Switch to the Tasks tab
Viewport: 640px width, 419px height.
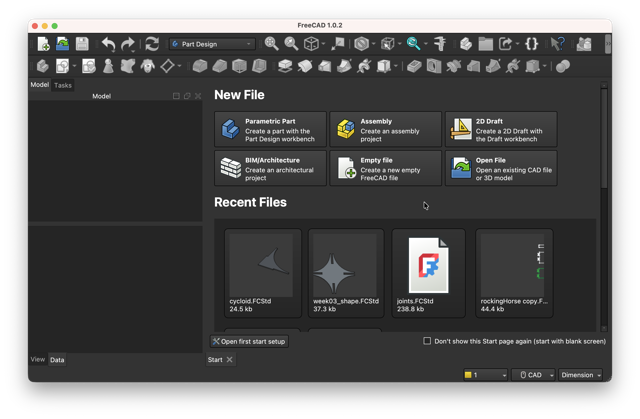click(x=63, y=85)
